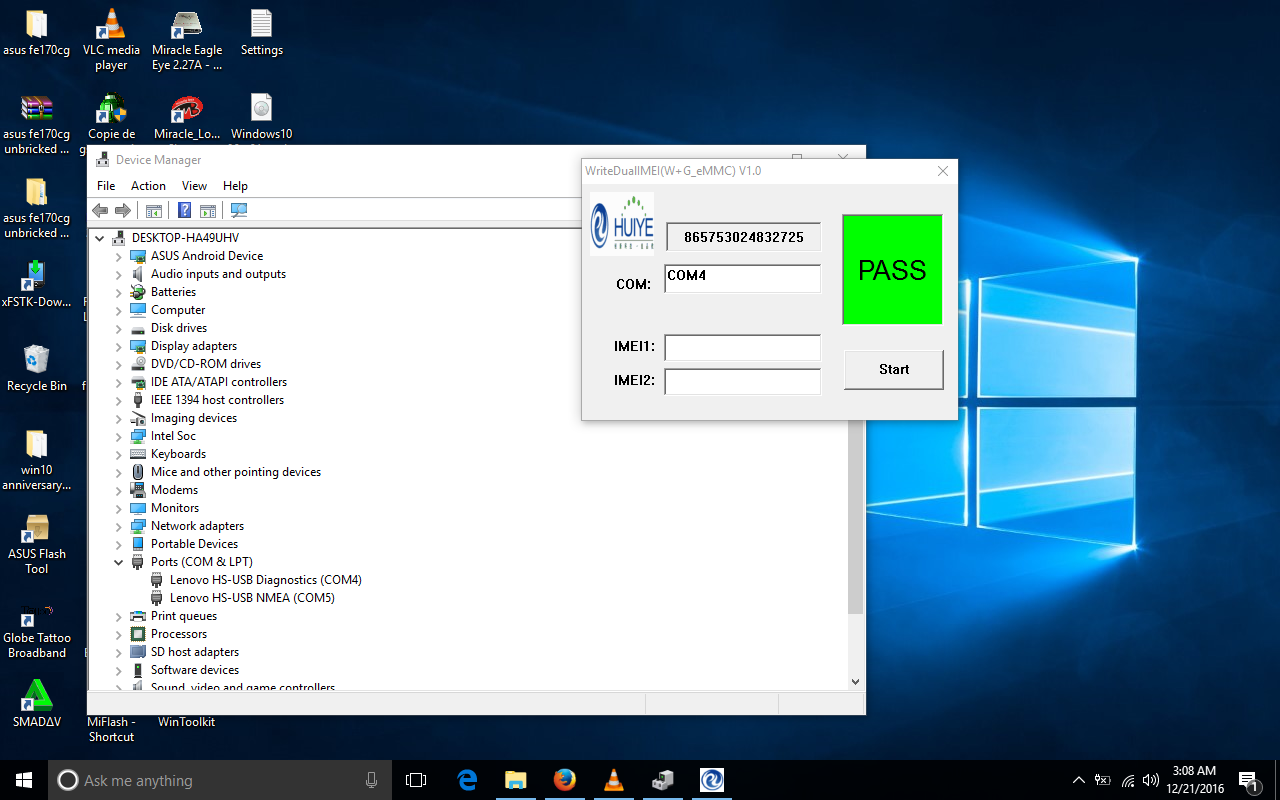Open the Action Center notification icon
Viewport: 1280px width, 800px height.
click(1249, 780)
